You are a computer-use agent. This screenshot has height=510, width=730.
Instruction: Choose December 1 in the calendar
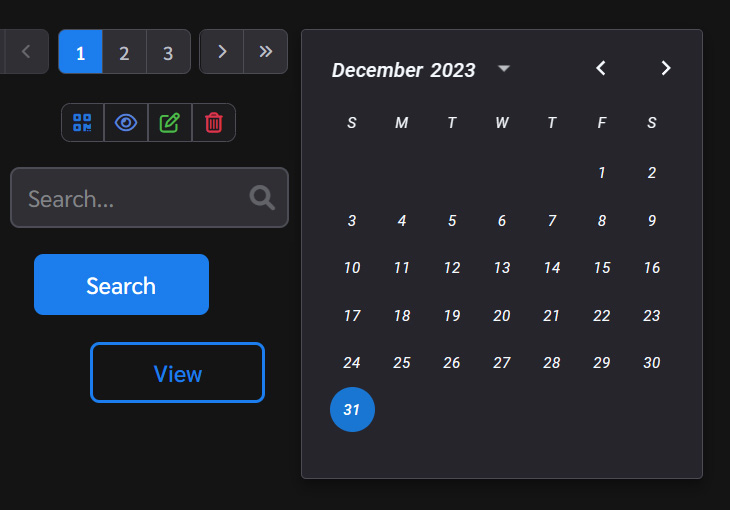(602, 173)
